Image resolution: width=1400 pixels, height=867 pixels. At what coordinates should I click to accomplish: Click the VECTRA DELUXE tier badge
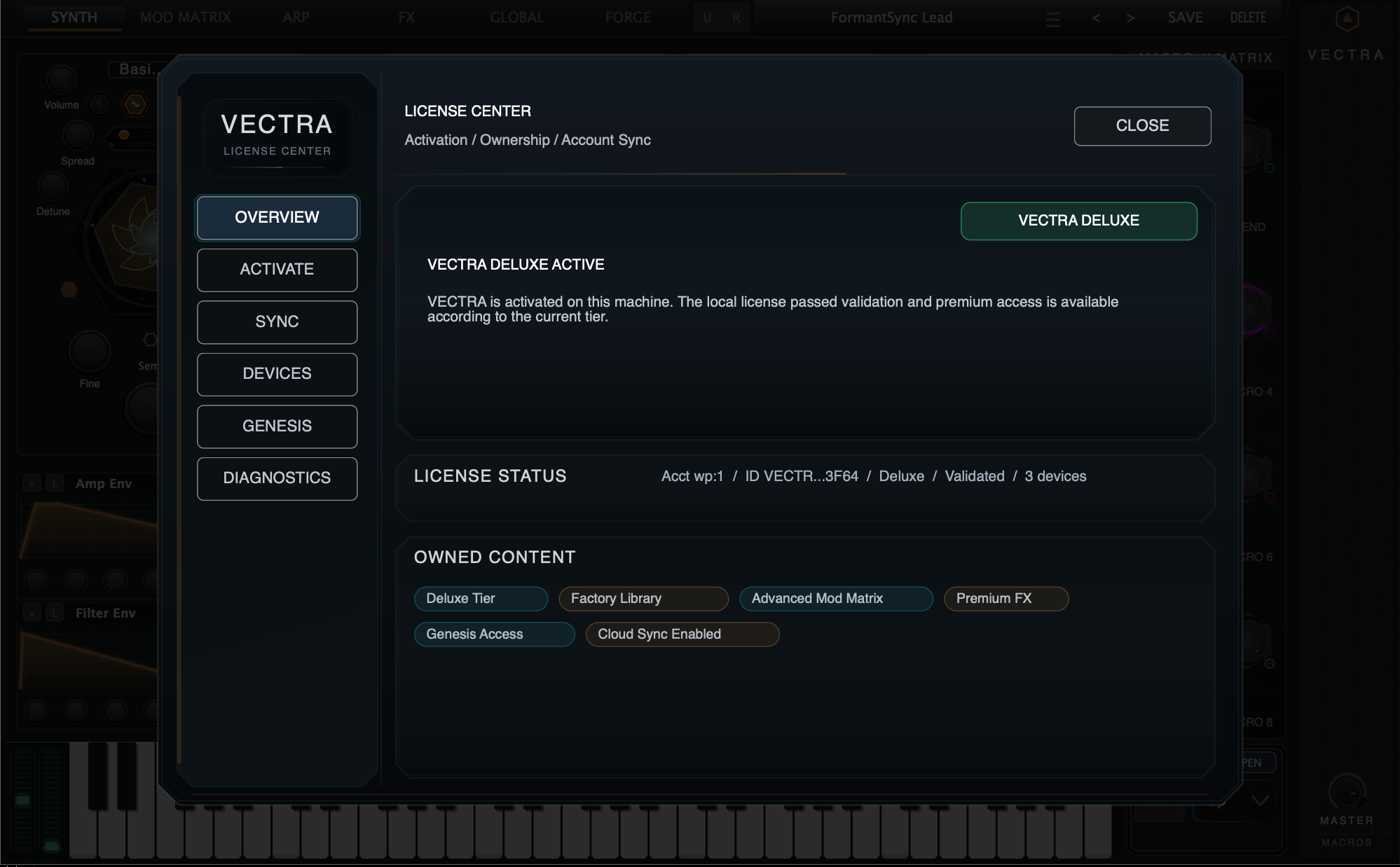[x=1078, y=221]
